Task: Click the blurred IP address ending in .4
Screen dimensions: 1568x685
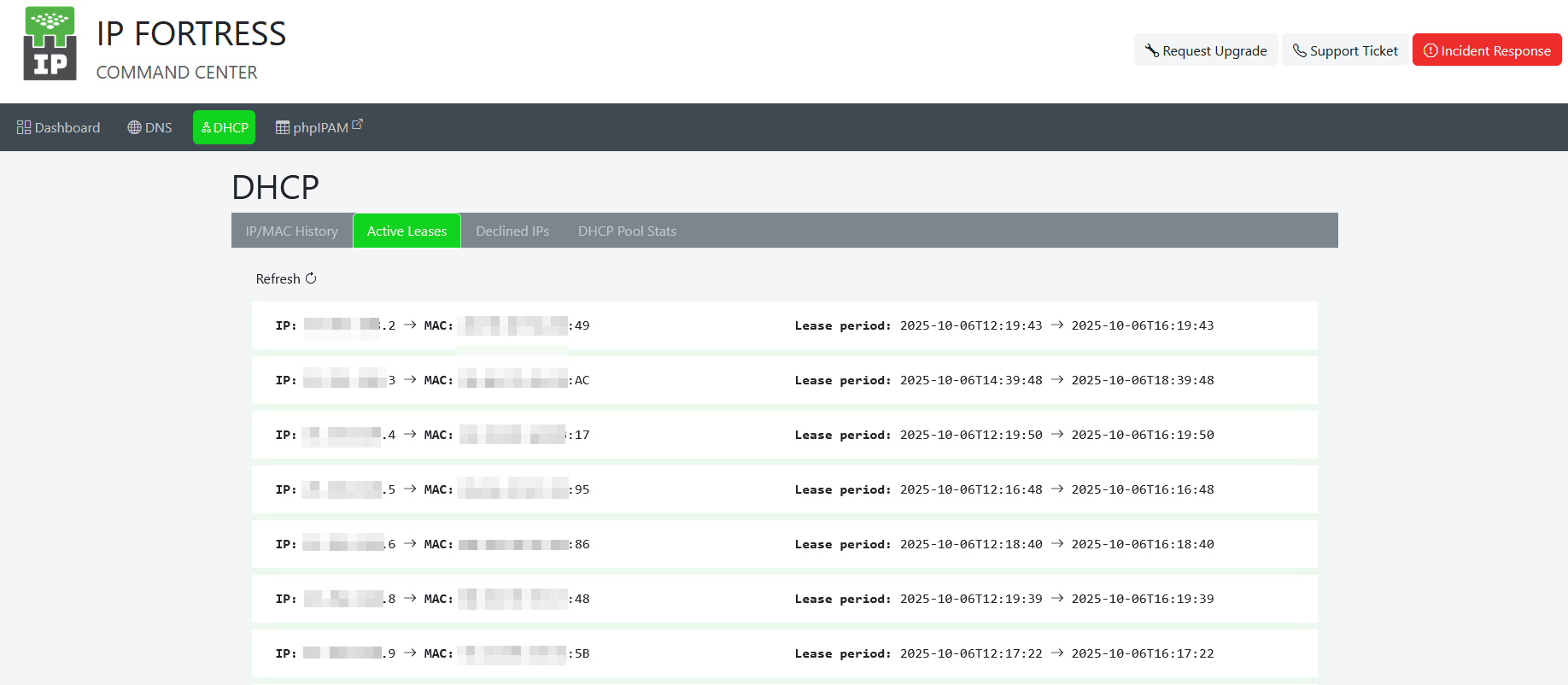Action: tap(349, 435)
